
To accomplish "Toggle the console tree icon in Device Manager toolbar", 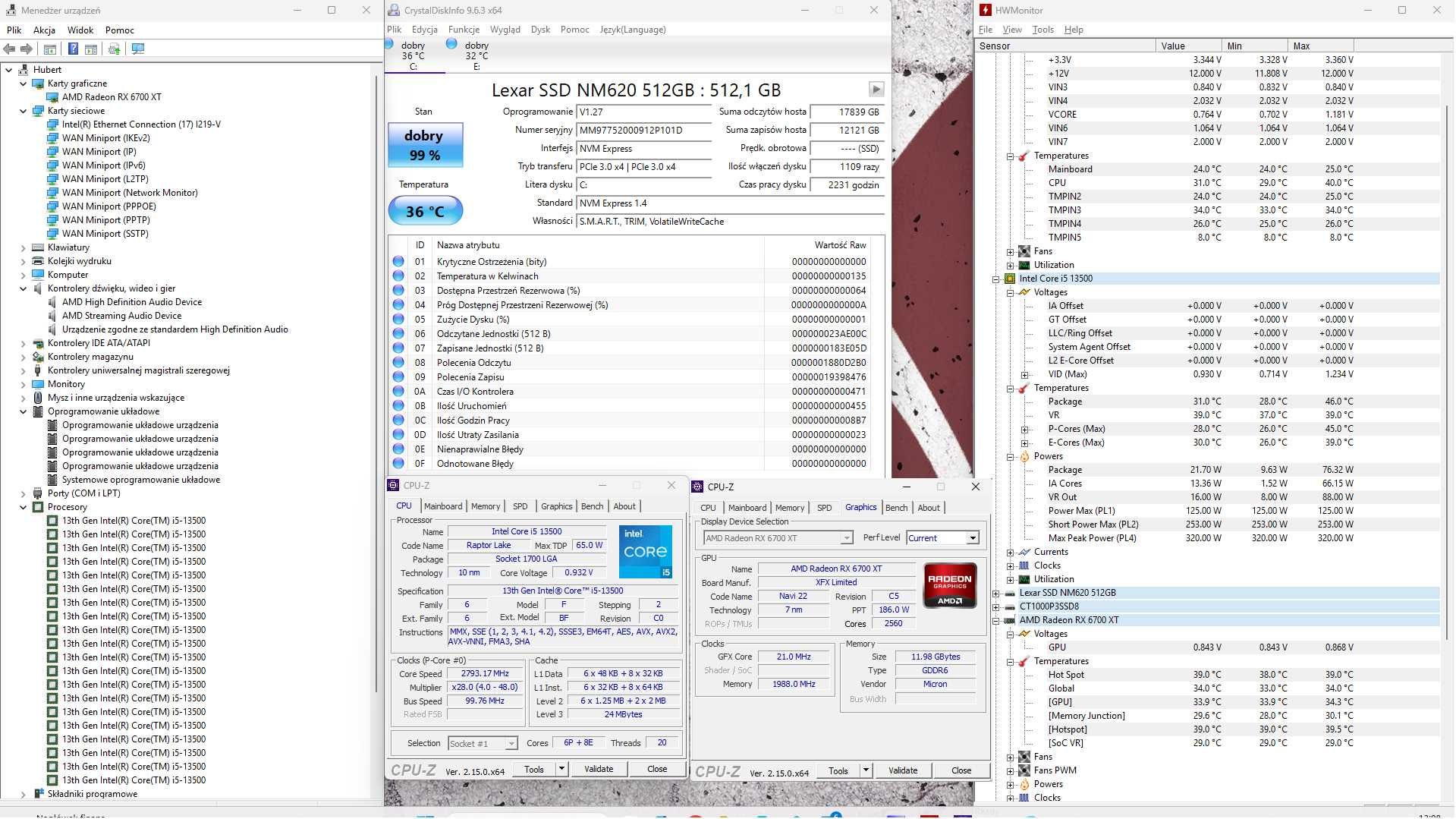I will [50, 49].
